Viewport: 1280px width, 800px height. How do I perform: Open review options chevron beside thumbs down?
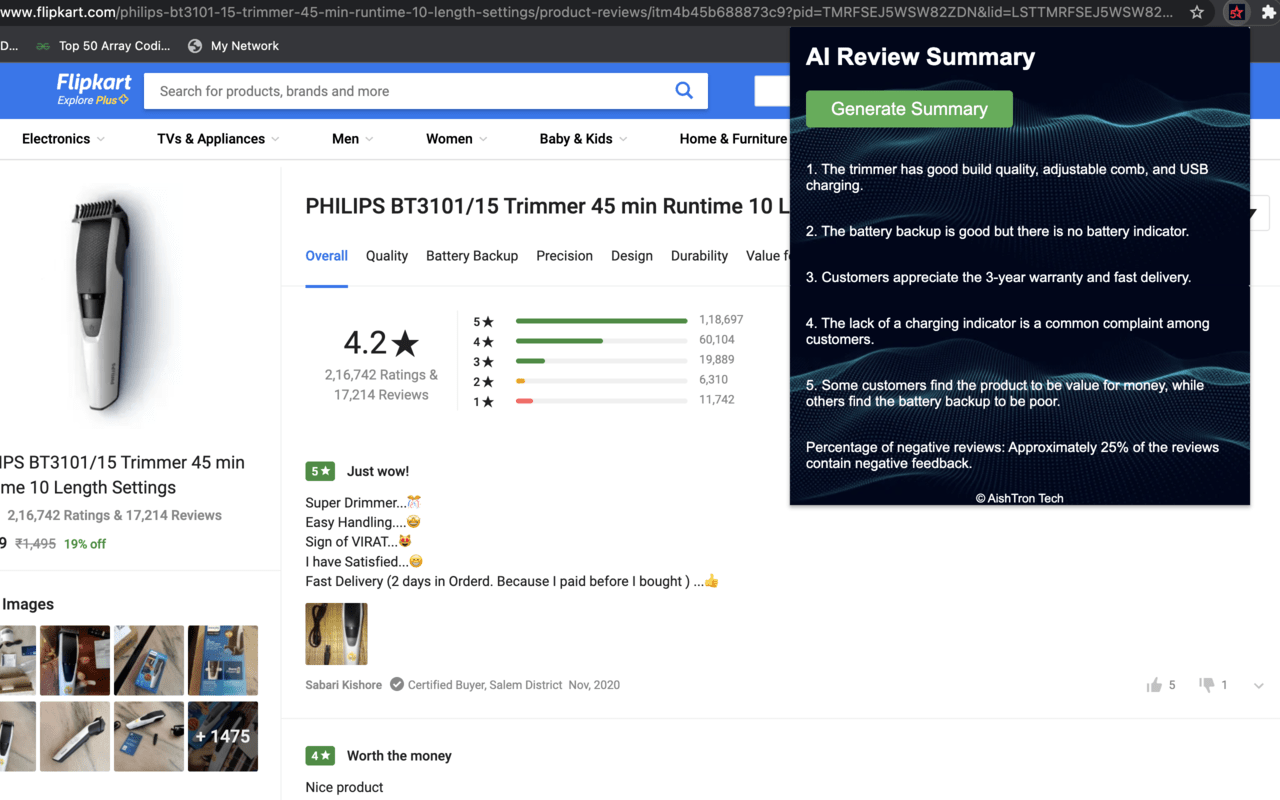click(1258, 686)
